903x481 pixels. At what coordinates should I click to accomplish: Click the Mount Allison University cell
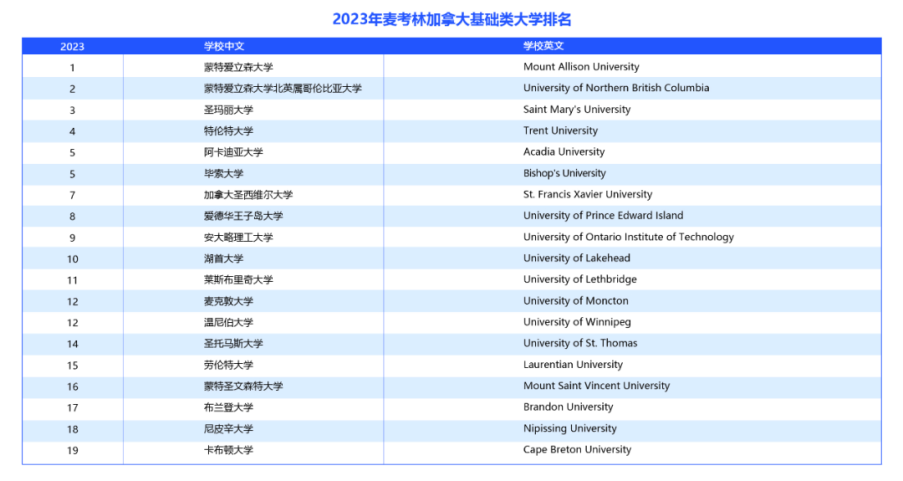[581, 67]
